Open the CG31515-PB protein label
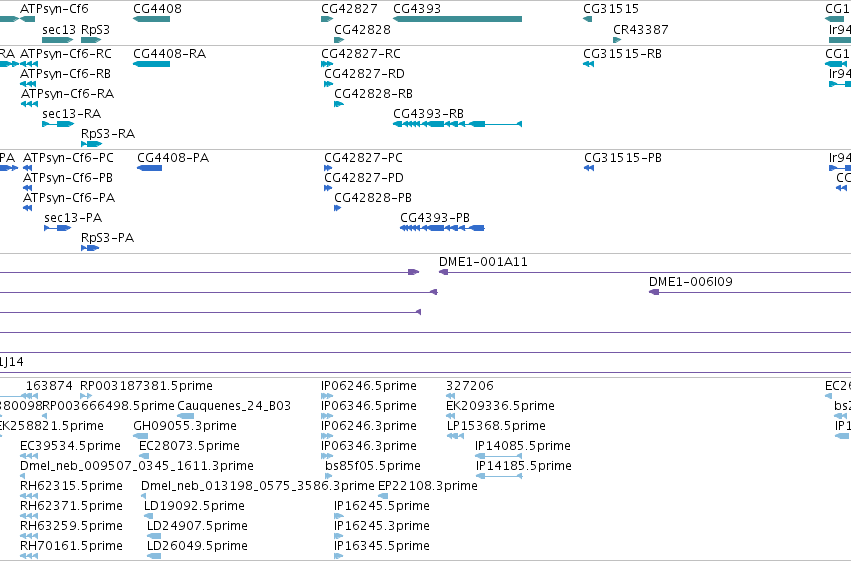This screenshot has width=851, height=561. 623,158
